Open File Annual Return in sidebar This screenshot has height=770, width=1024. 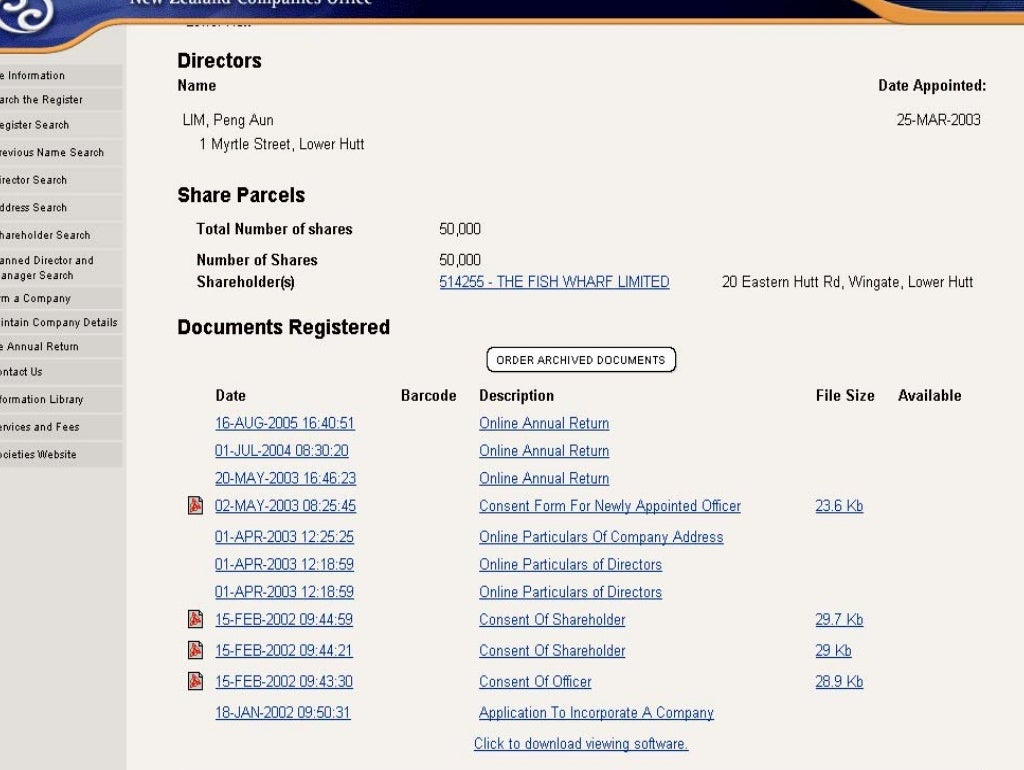61,346
